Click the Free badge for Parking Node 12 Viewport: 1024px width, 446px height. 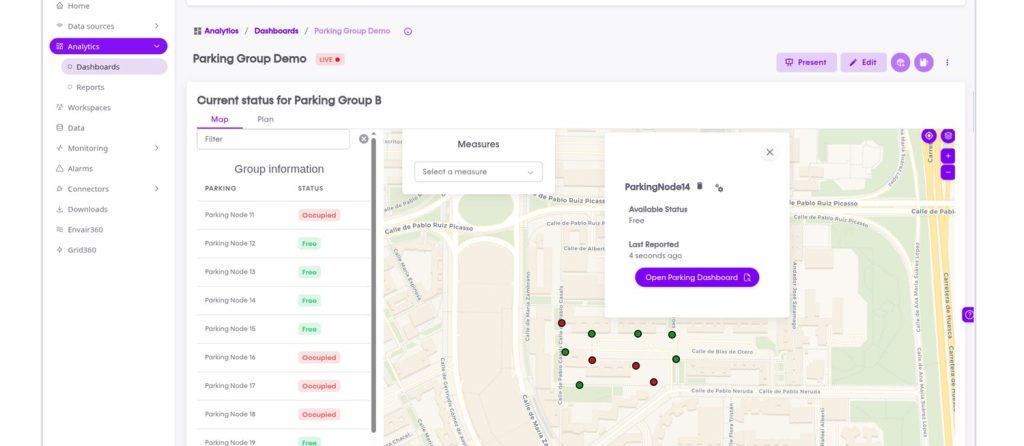coord(310,244)
